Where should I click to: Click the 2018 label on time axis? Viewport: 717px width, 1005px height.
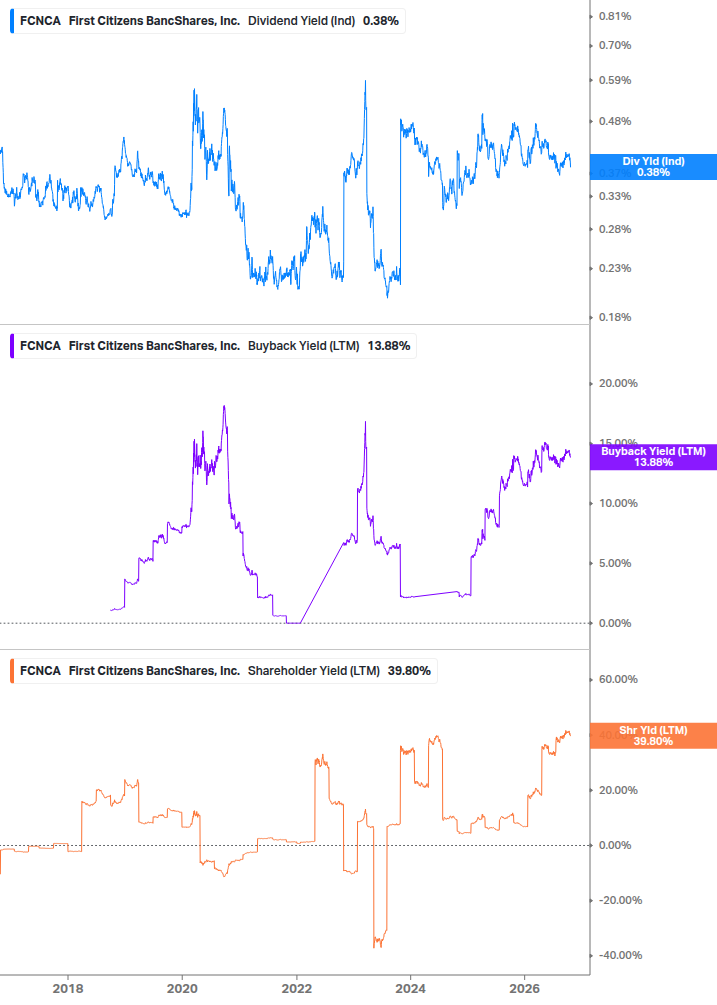(68, 988)
